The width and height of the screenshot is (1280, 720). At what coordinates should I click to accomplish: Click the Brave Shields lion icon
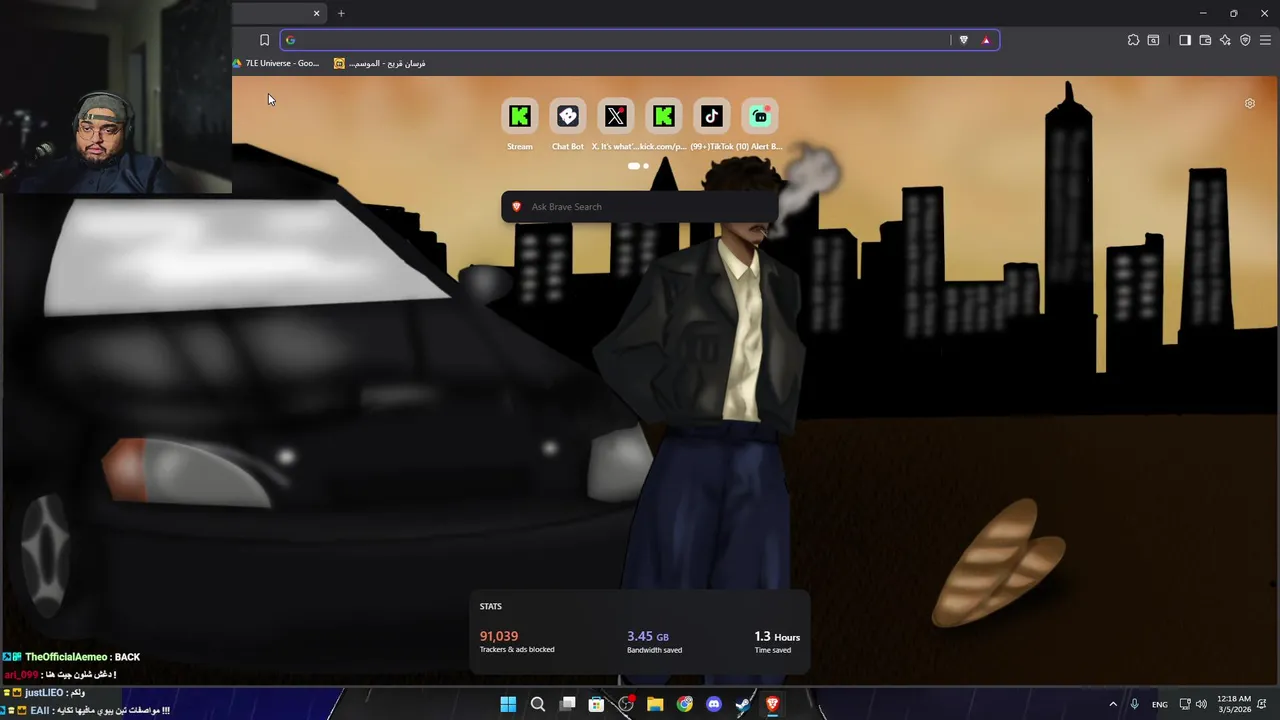tap(963, 40)
